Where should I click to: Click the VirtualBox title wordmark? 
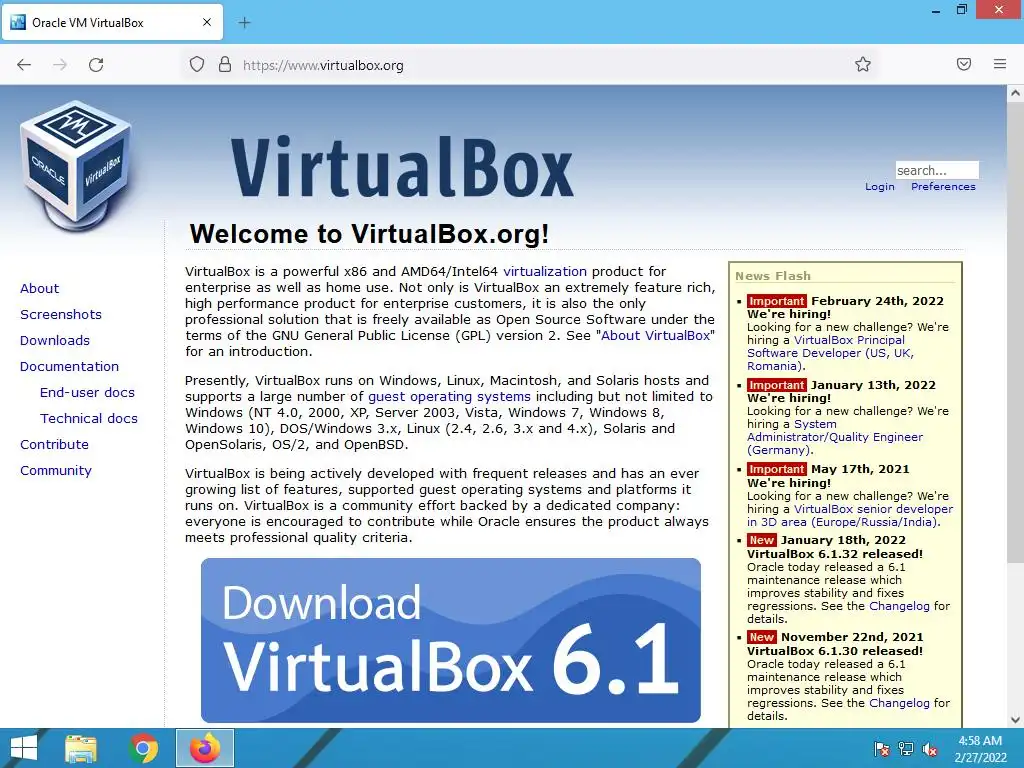point(402,167)
